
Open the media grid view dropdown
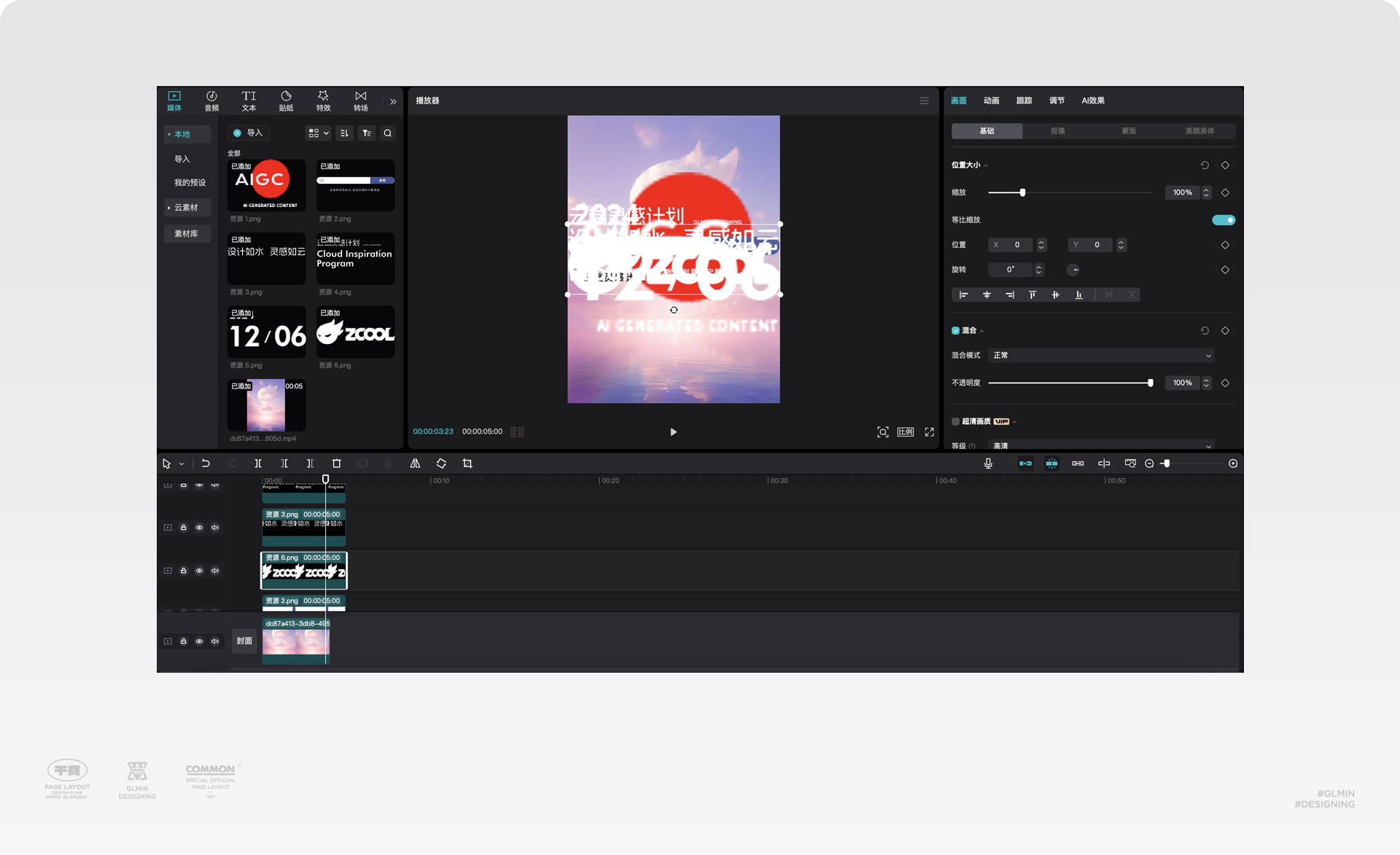pyautogui.click(x=319, y=133)
